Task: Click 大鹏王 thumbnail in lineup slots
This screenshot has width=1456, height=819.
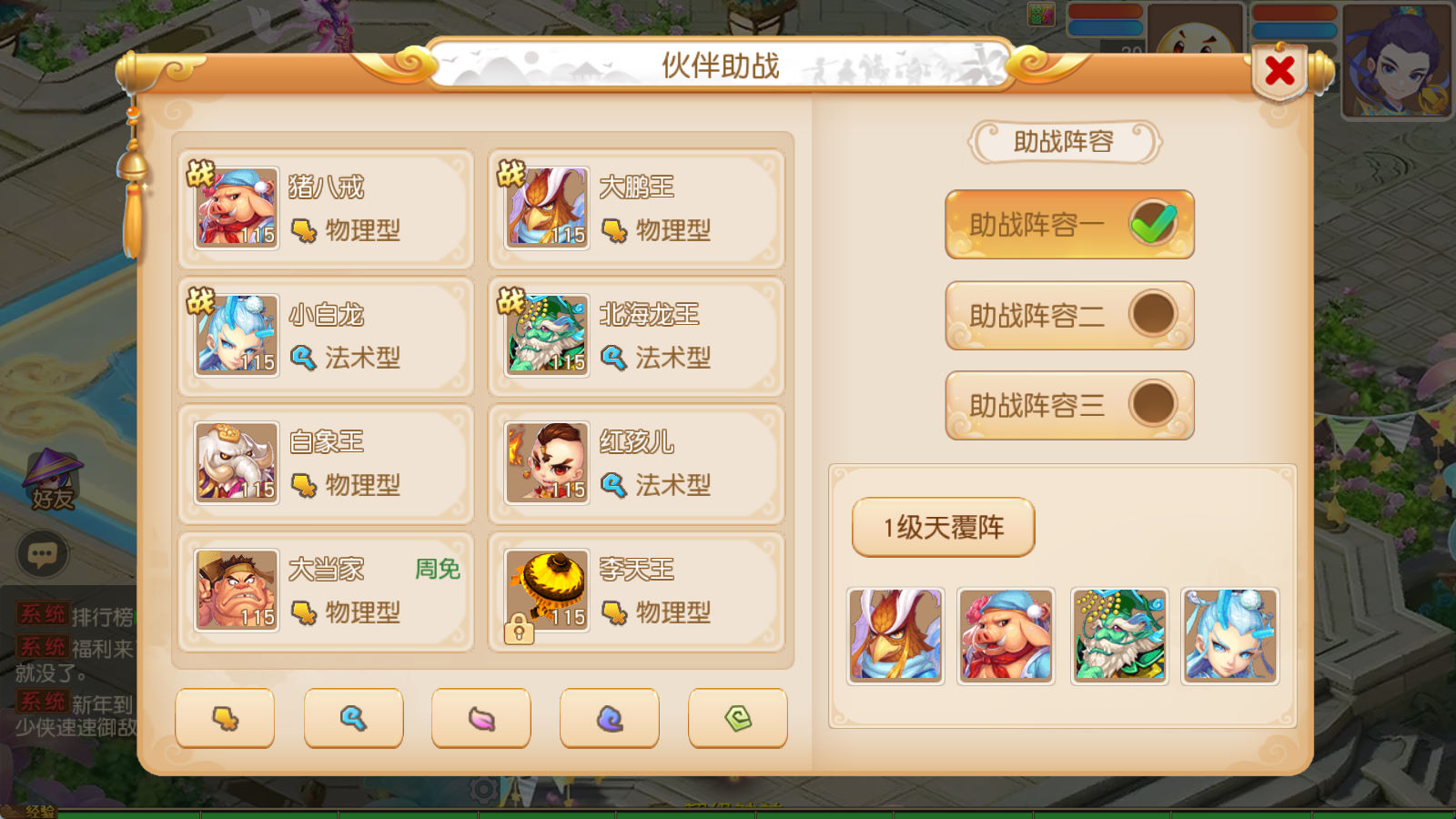Action: (895, 635)
